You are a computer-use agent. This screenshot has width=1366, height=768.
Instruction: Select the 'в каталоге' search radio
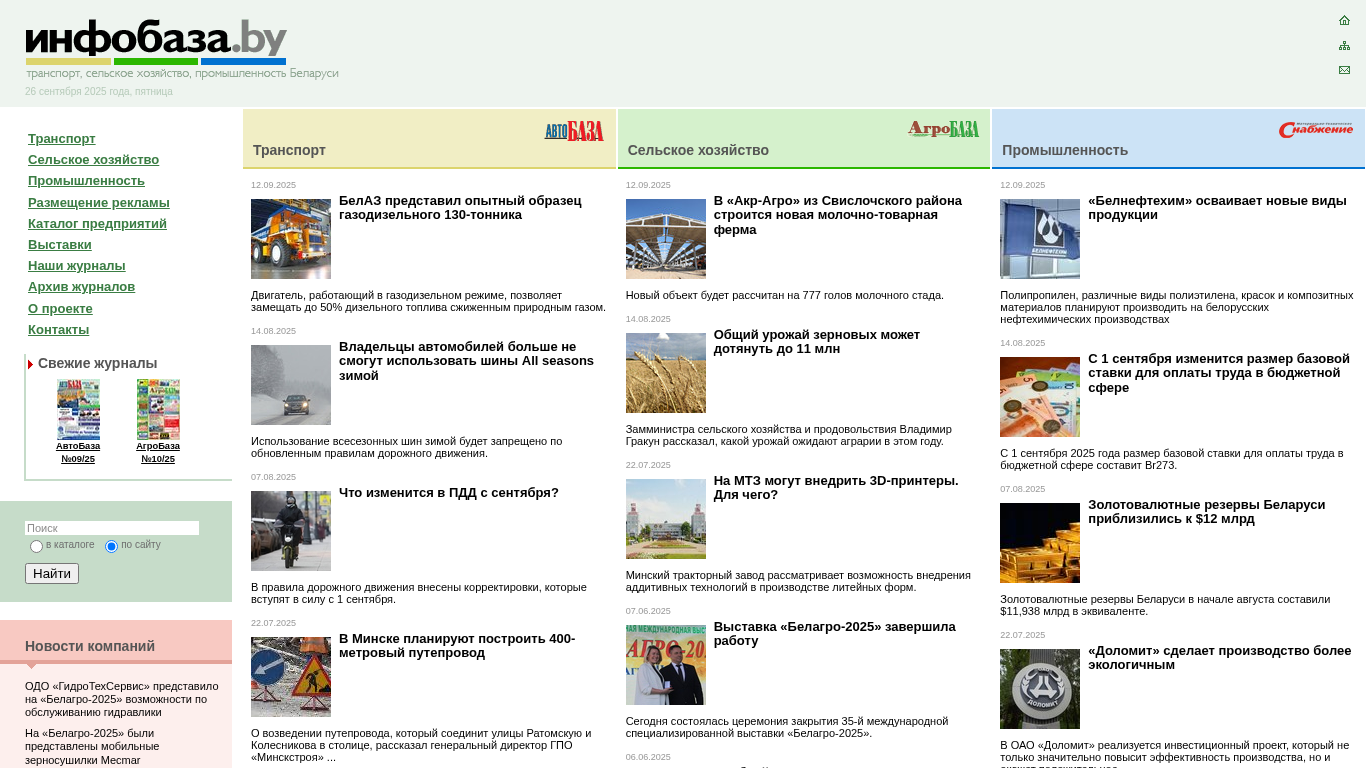[37, 546]
